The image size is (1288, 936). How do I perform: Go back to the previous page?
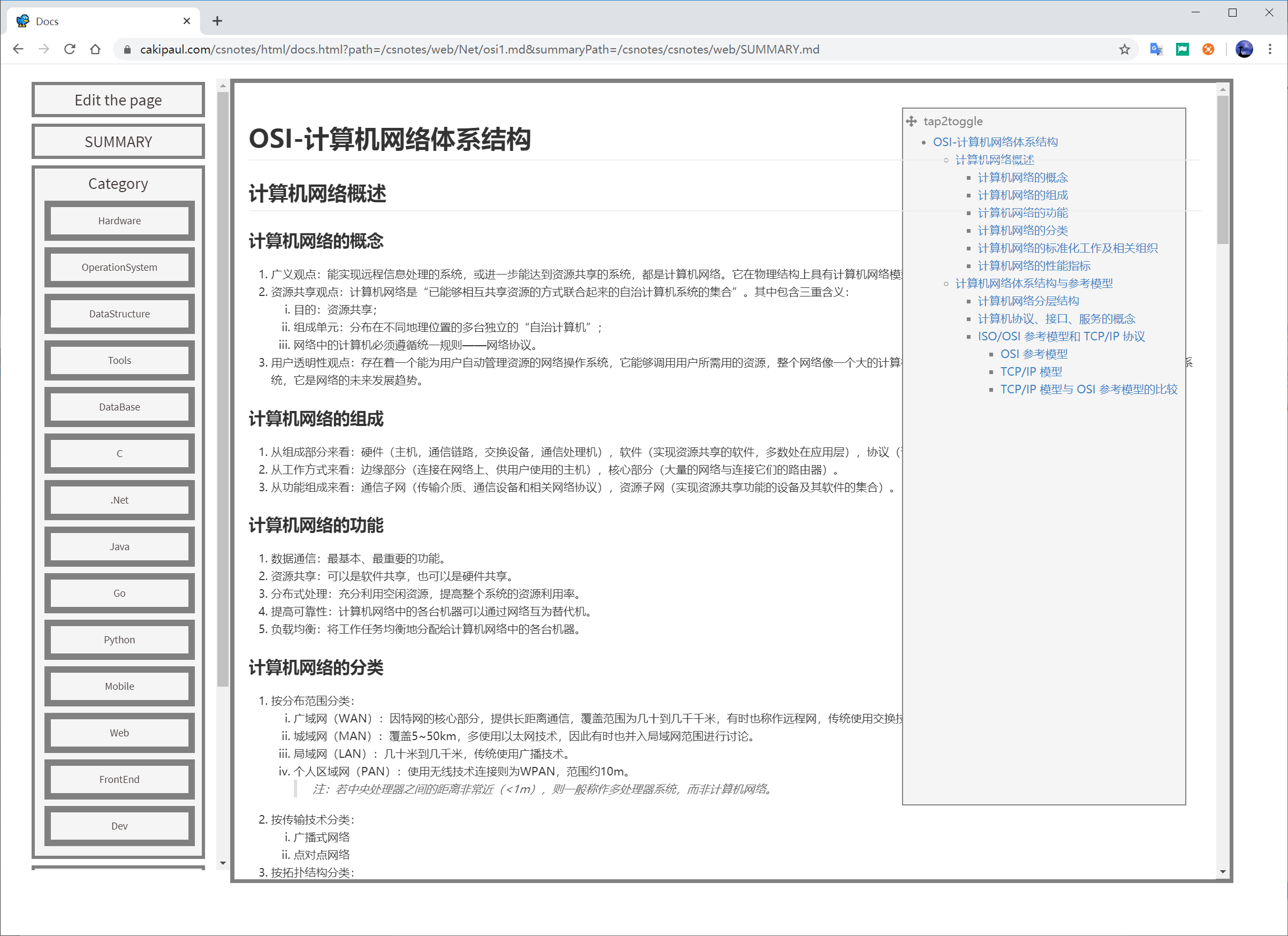pos(18,49)
